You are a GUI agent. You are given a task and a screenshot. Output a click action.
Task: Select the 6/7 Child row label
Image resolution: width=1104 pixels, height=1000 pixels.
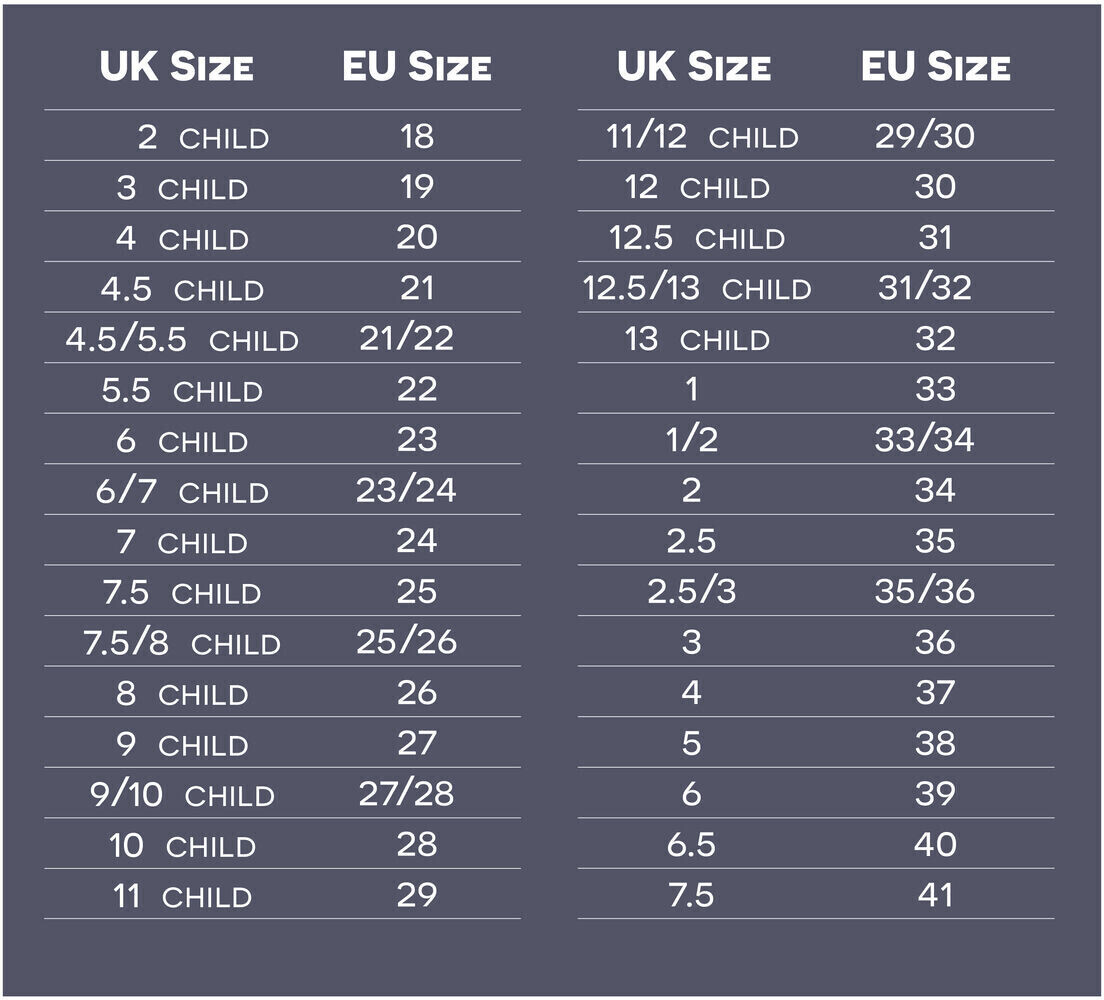point(182,491)
